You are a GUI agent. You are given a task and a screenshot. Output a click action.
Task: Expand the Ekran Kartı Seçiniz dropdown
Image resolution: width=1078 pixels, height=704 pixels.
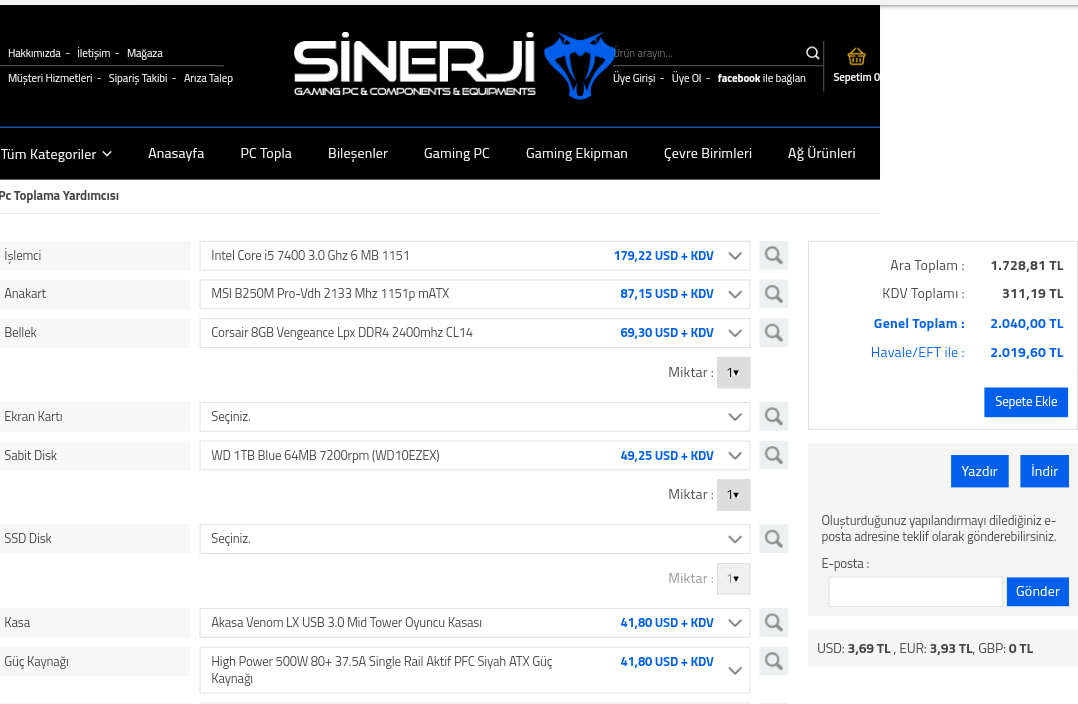[474, 417]
